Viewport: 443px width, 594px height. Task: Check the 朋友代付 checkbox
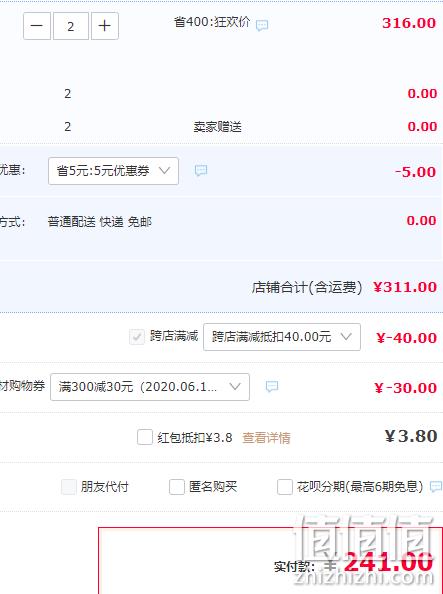point(69,487)
